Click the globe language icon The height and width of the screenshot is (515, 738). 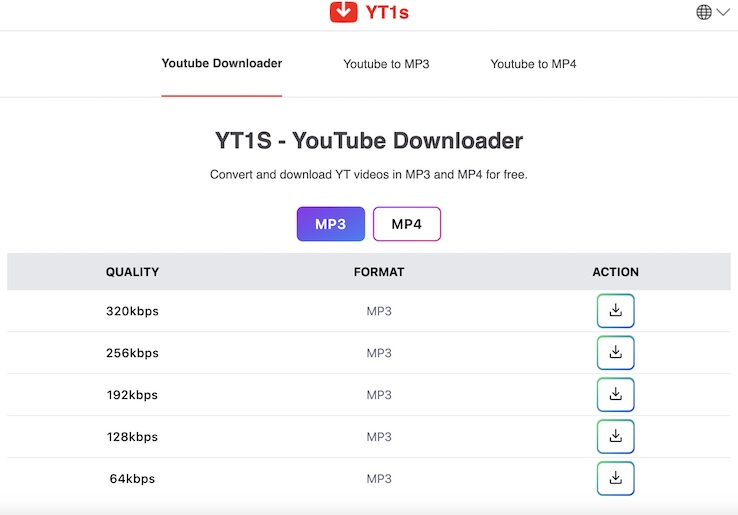pos(704,12)
